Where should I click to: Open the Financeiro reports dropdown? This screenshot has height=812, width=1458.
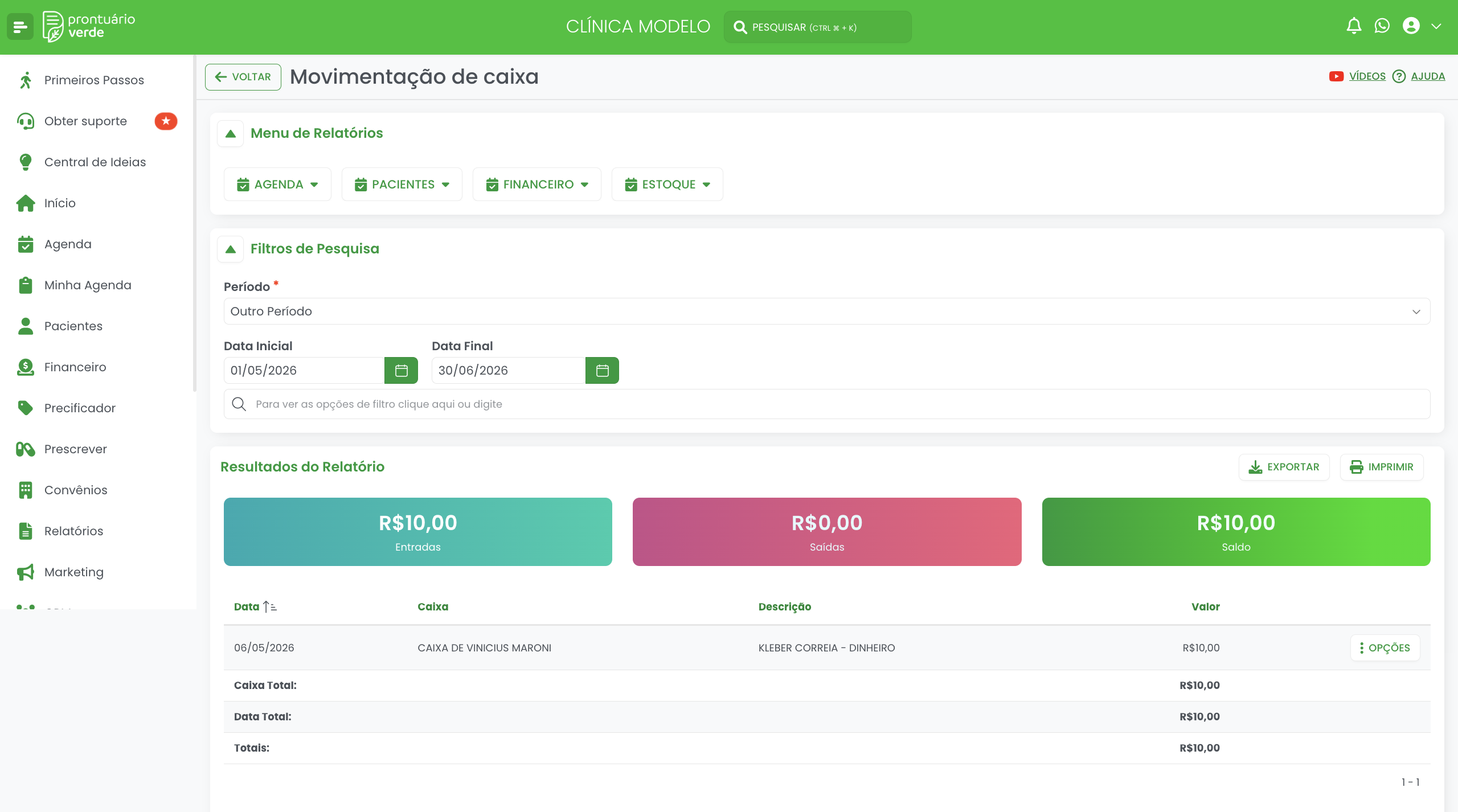pyautogui.click(x=537, y=184)
